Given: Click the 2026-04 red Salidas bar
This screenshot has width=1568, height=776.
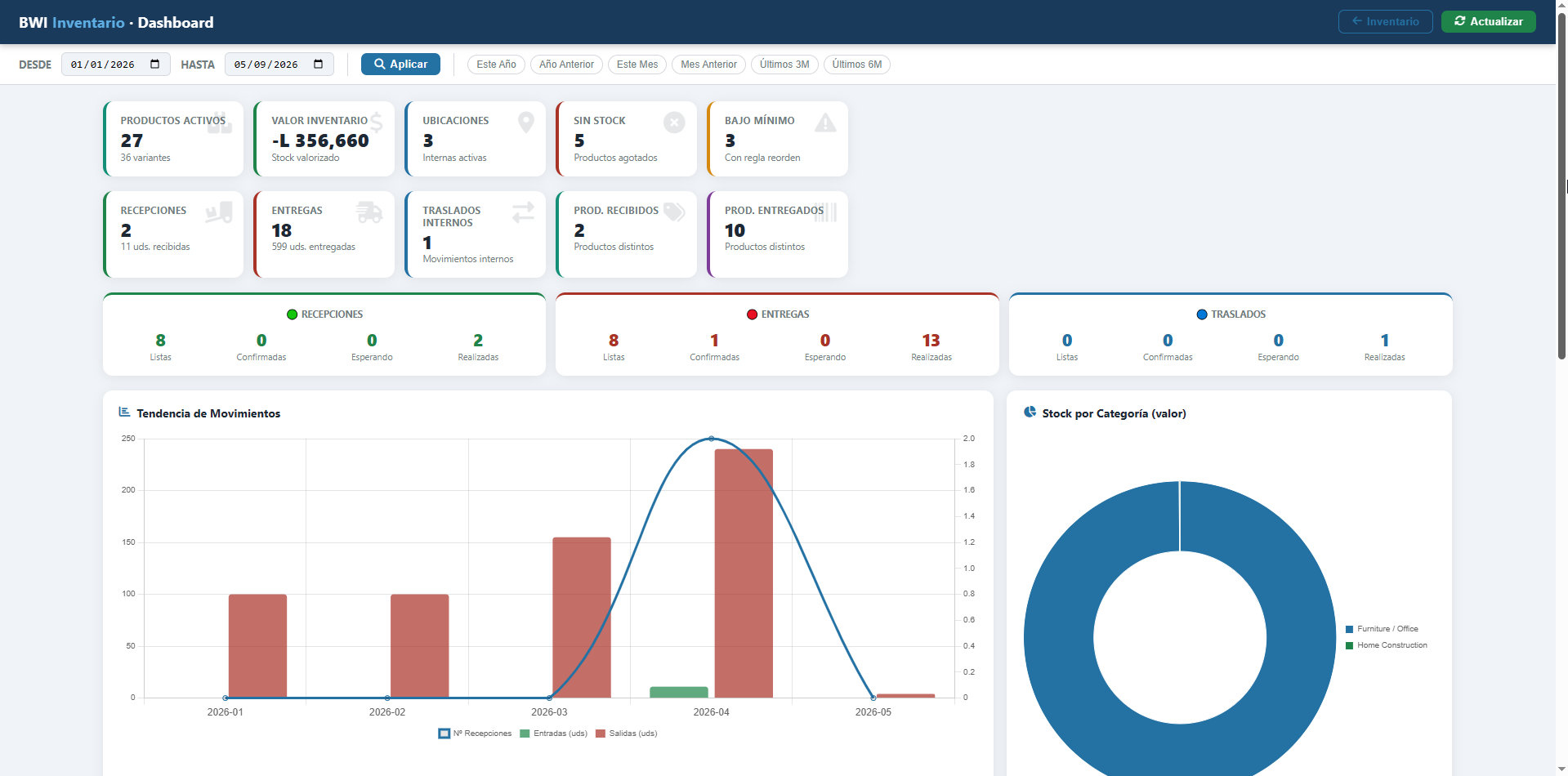Looking at the screenshot, I should pos(744,573).
